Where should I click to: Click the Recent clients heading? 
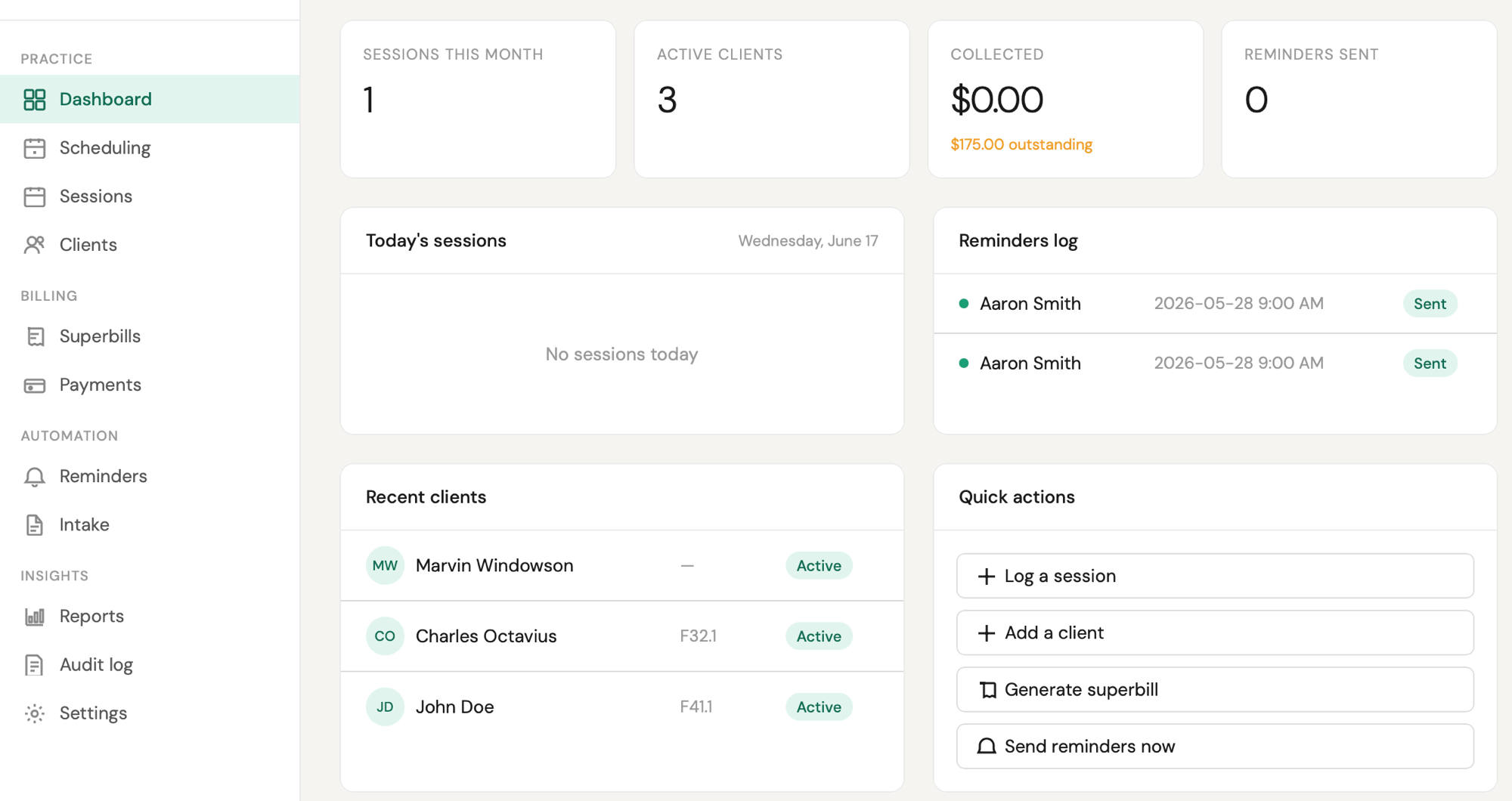point(426,496)
